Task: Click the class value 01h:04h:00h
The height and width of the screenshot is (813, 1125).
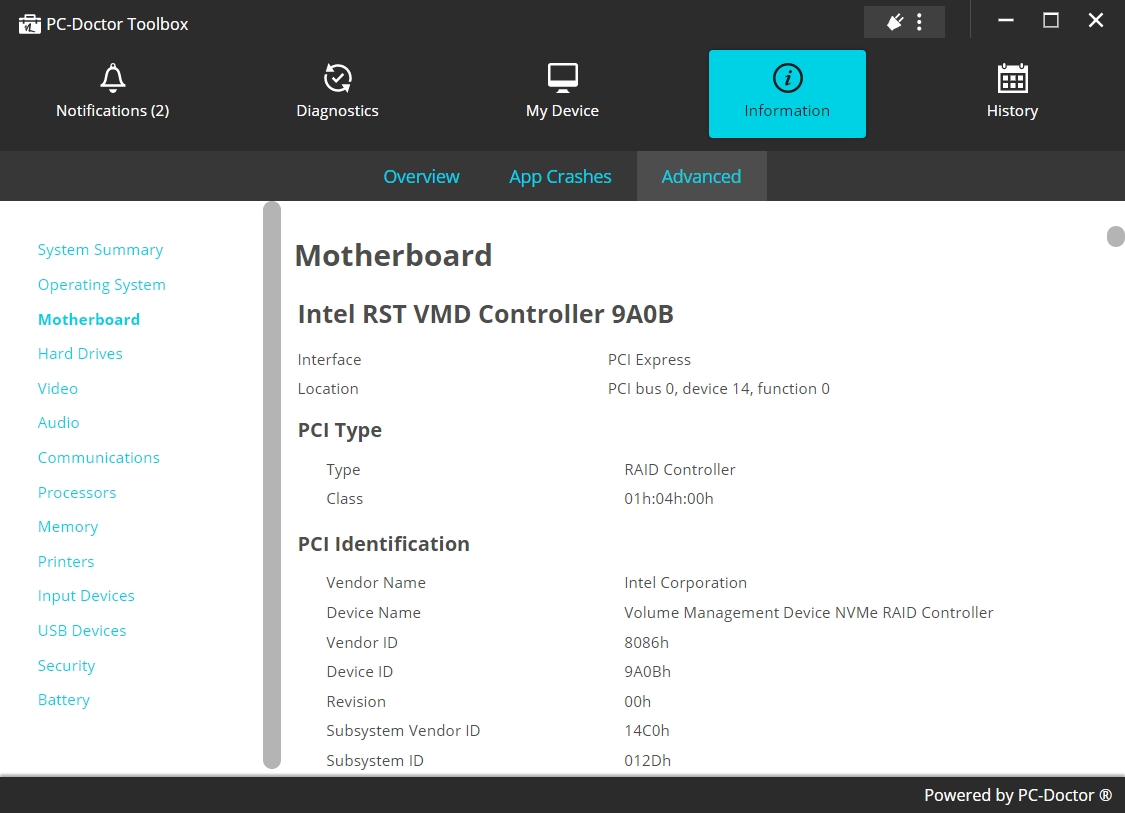Action: (669, 499)
